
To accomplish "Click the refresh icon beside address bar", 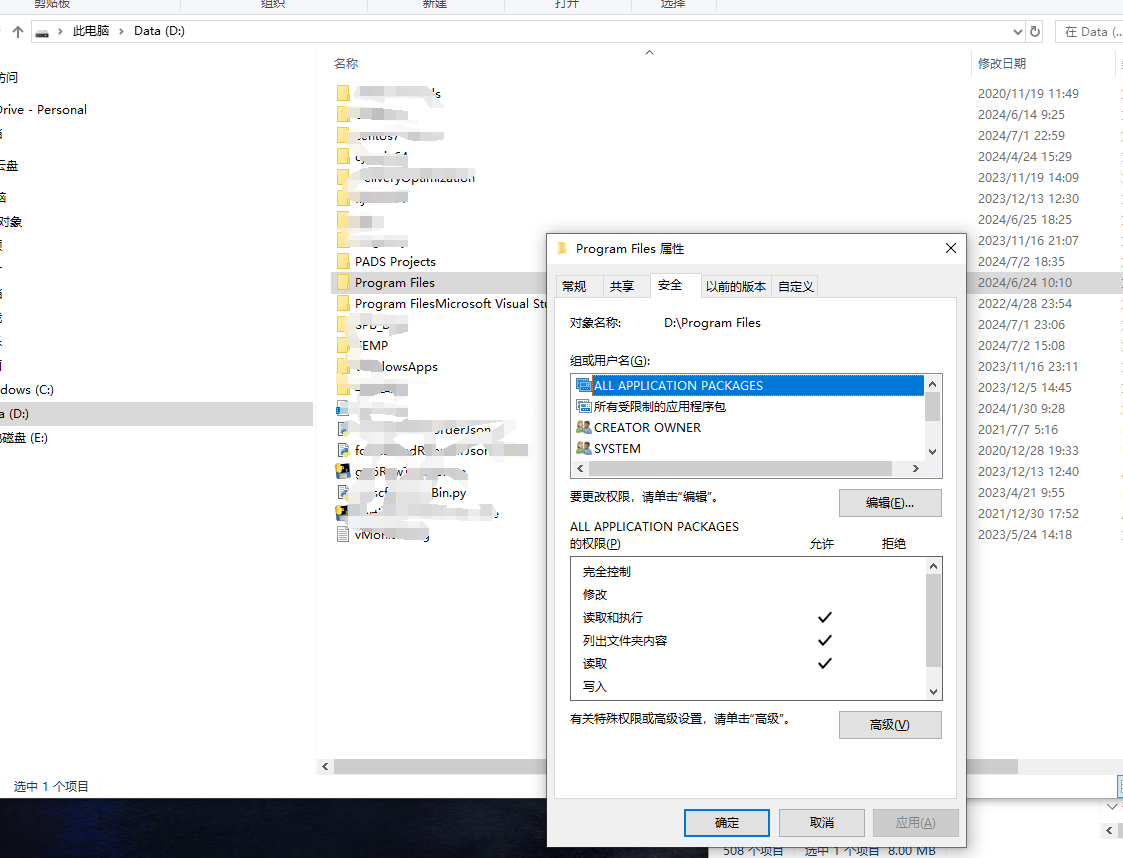I will (x=1035, y=32).
